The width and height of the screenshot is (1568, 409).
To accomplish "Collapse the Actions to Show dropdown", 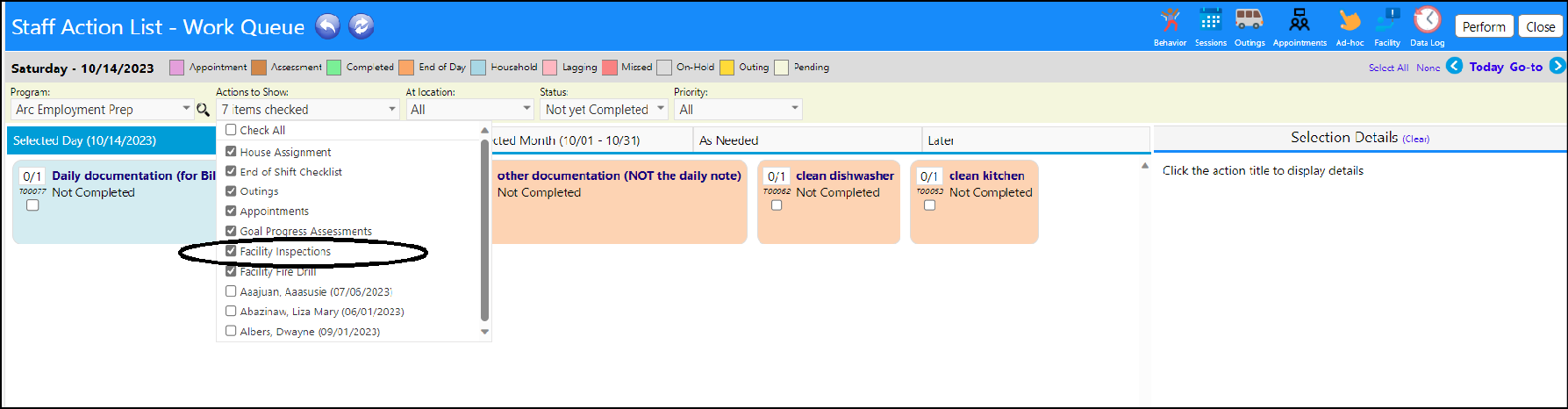I will pyautogui.click(x=308, y=109).
